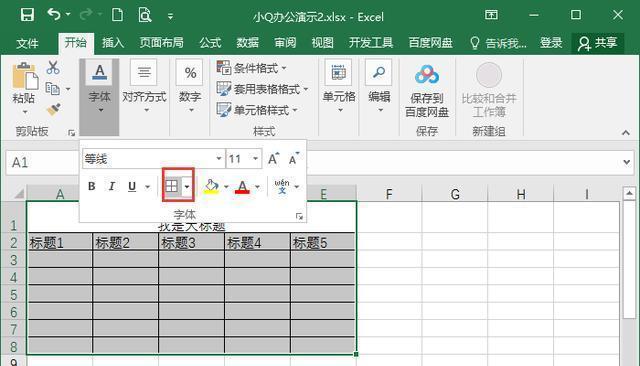Click the Decrease Font Size icon
640x366 pixels.
294,159
